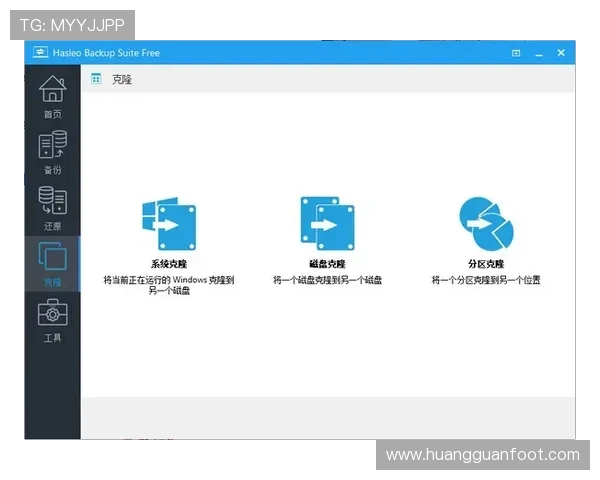This screenshot has width=600, height=480.
Task: Open the 工具 toolbox sidebar icon
Action: (52, 313)
